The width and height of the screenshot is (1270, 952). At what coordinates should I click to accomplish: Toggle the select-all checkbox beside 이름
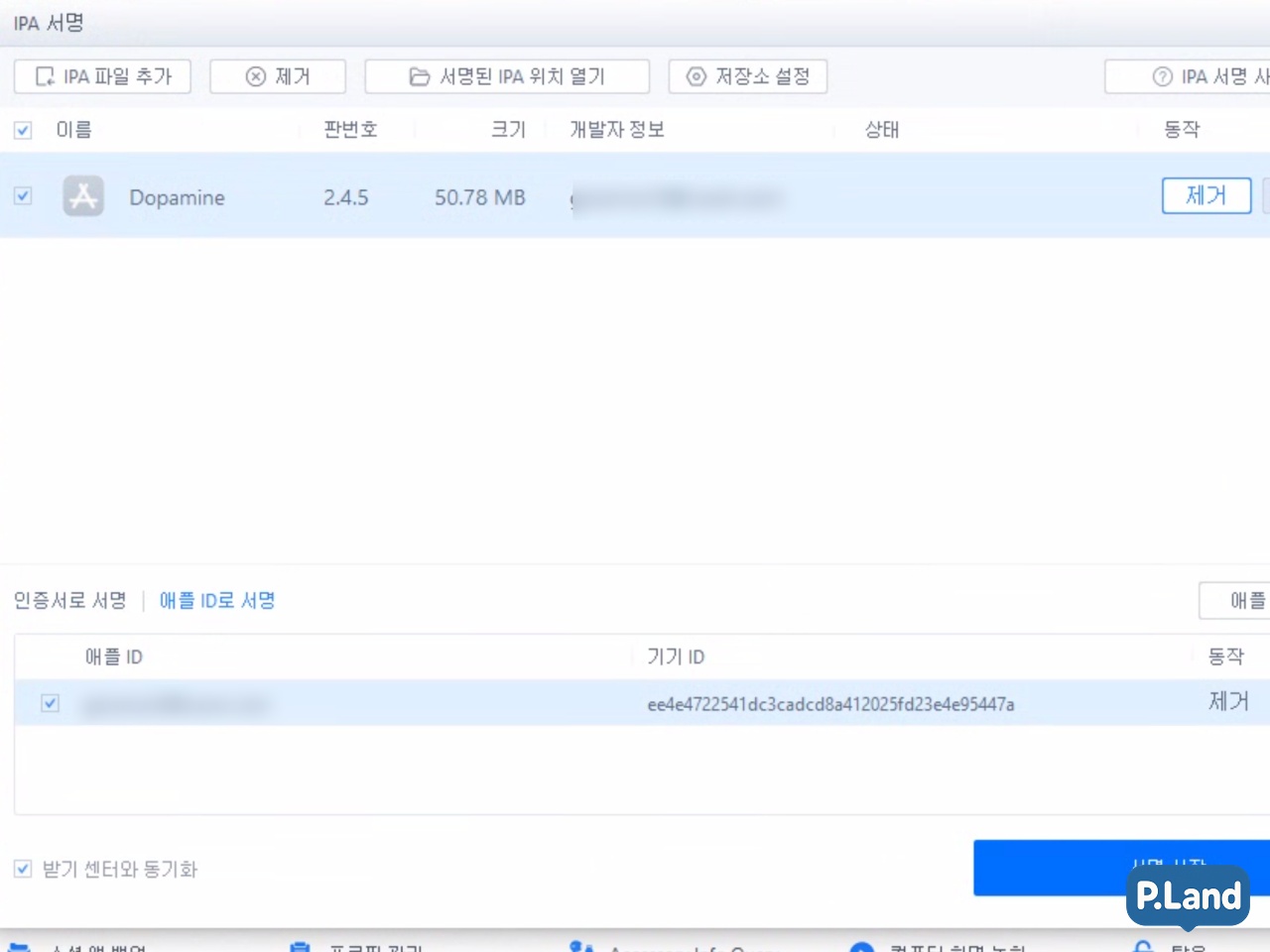(23, 130)
